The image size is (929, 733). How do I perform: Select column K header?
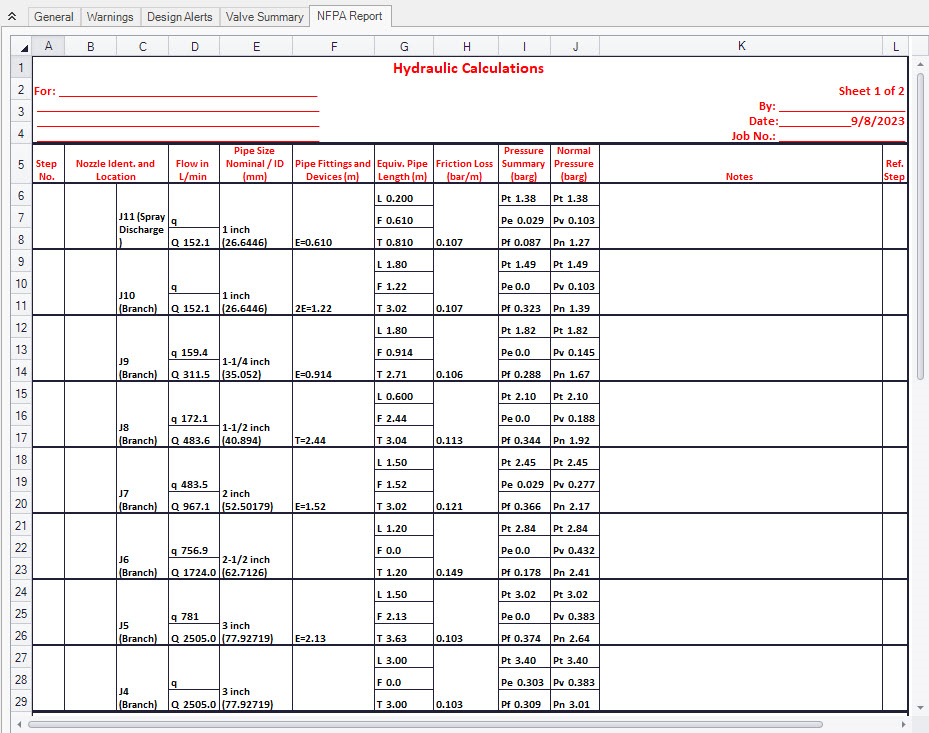pos(740,46)
